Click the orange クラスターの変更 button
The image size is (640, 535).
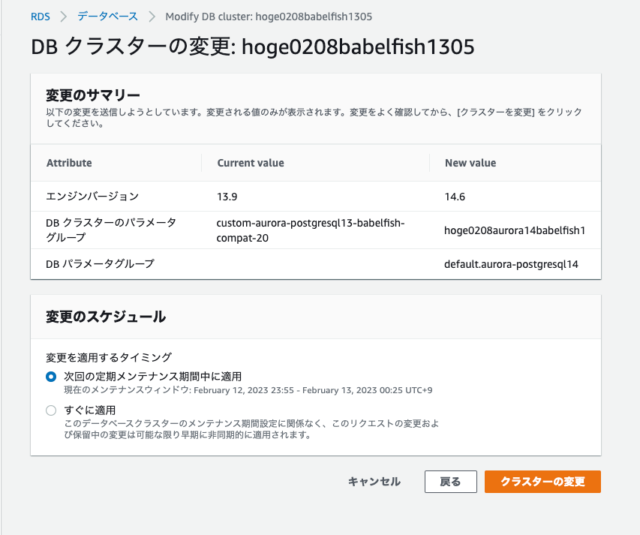[x=543, y=482]
